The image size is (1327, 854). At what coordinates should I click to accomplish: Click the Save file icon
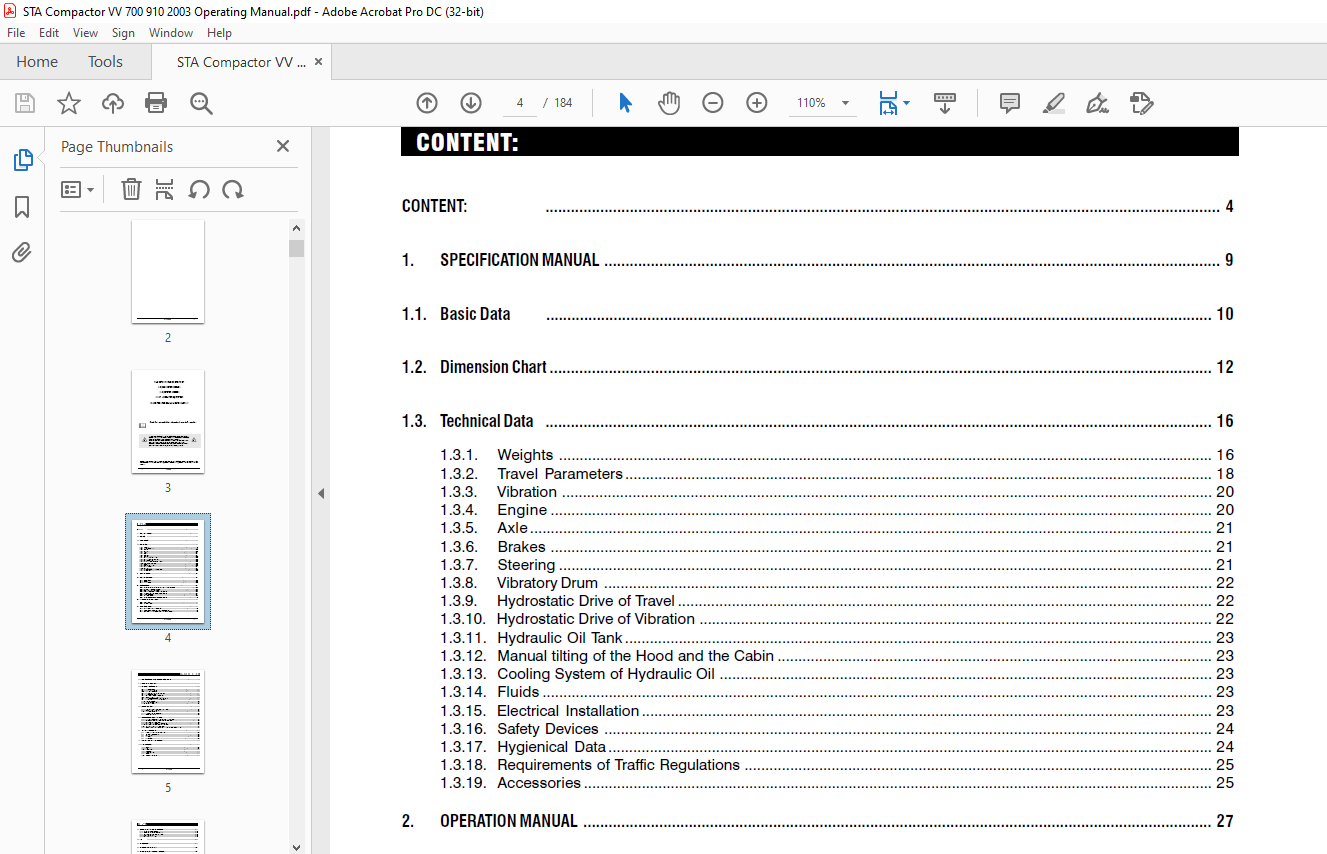[25, 103]
